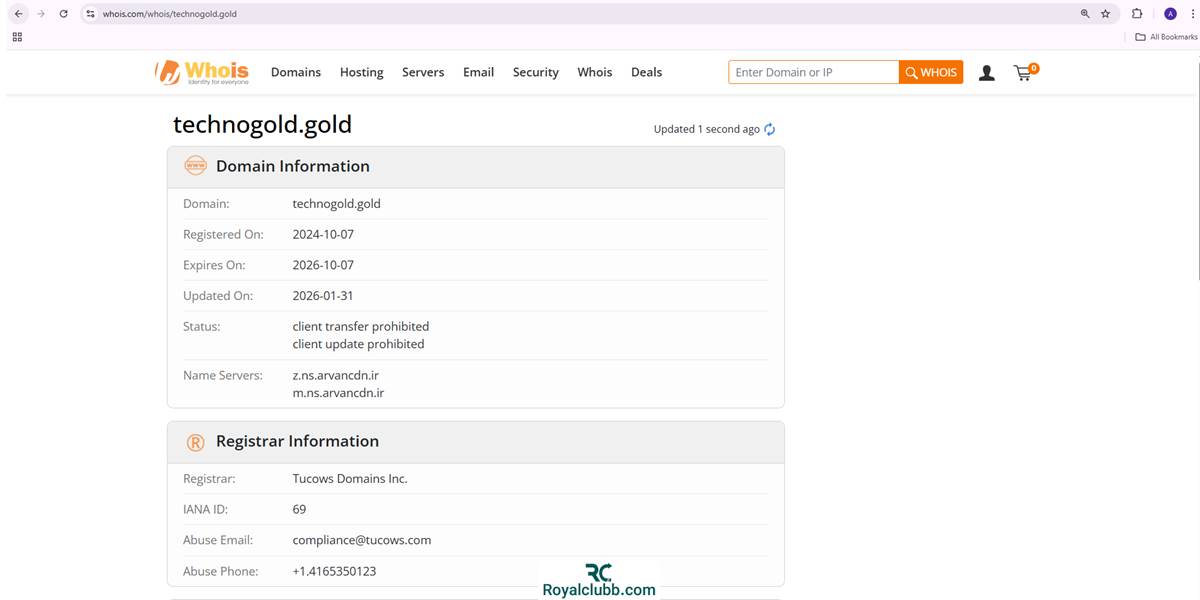Image resolution: width=1200 pixels, height=600 pixels.
Task: Click the status client transfer prohibited
Action: tap(360, 326)
